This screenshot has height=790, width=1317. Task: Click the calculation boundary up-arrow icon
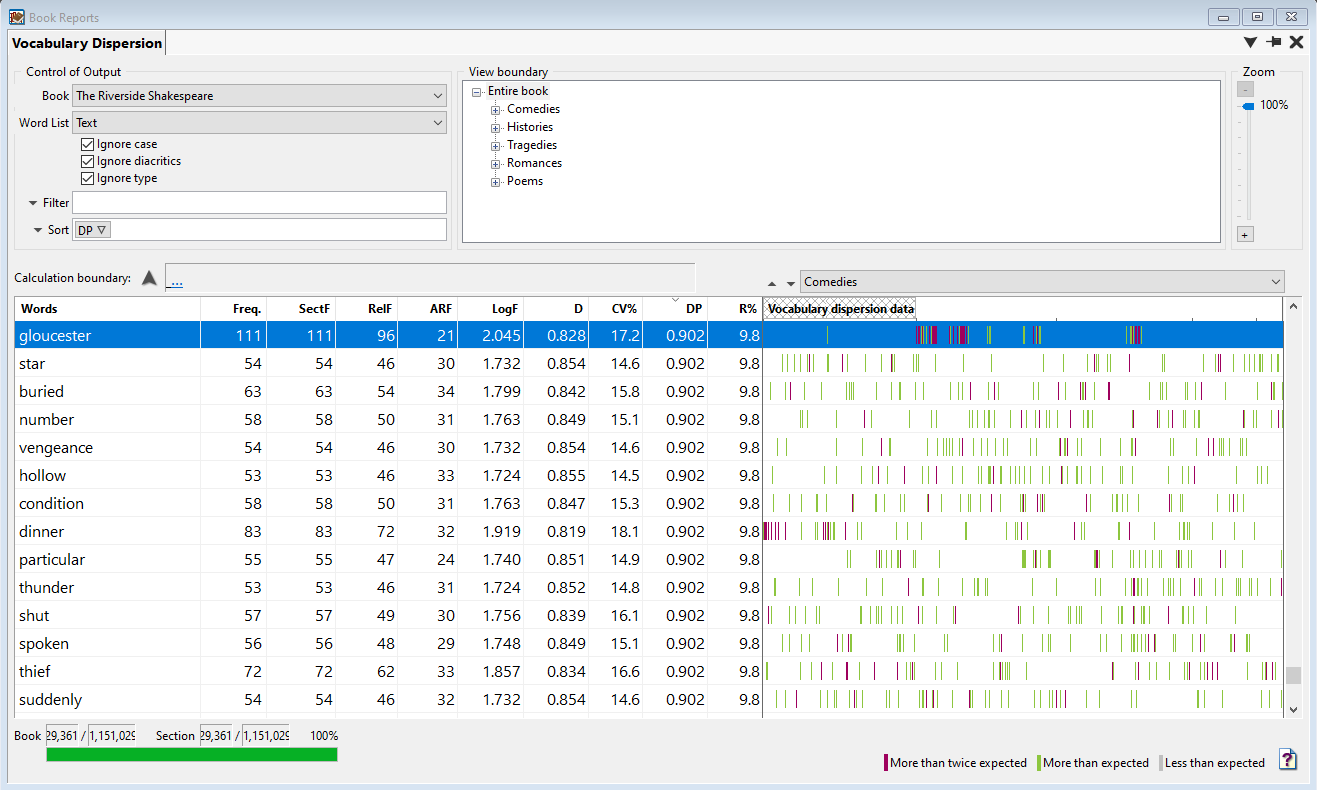pos(150,278)
